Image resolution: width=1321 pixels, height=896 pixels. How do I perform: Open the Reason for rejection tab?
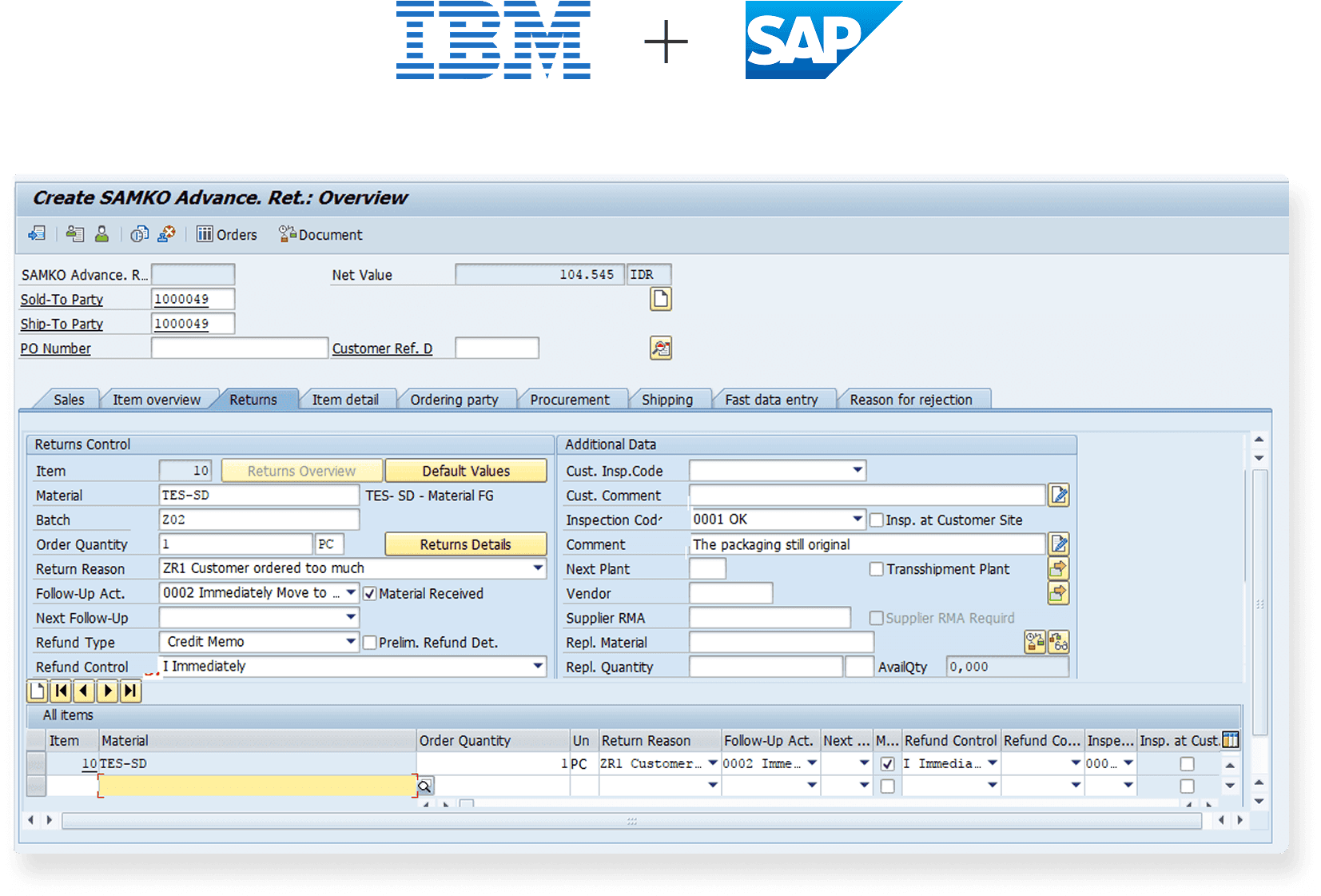point(911,400)
